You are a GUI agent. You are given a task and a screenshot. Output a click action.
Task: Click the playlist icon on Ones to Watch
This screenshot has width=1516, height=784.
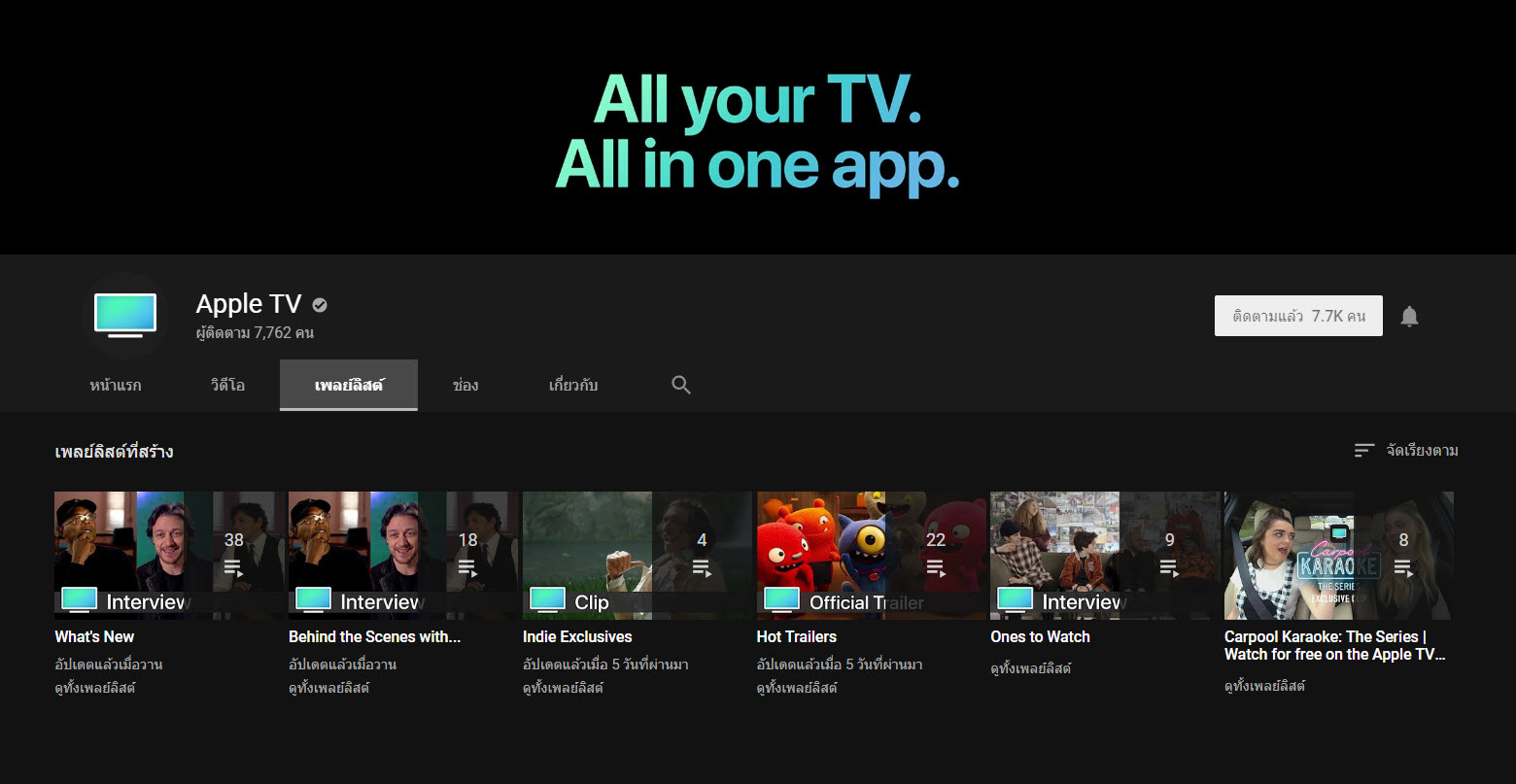pos(1168,566)
